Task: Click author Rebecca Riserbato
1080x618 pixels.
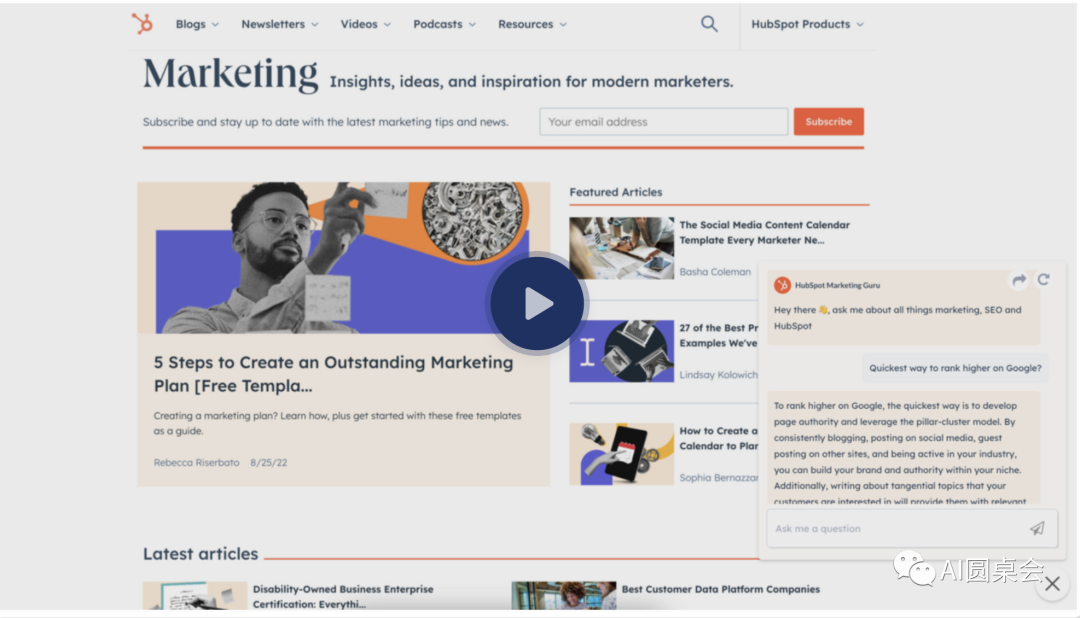Action: [196, 462]
